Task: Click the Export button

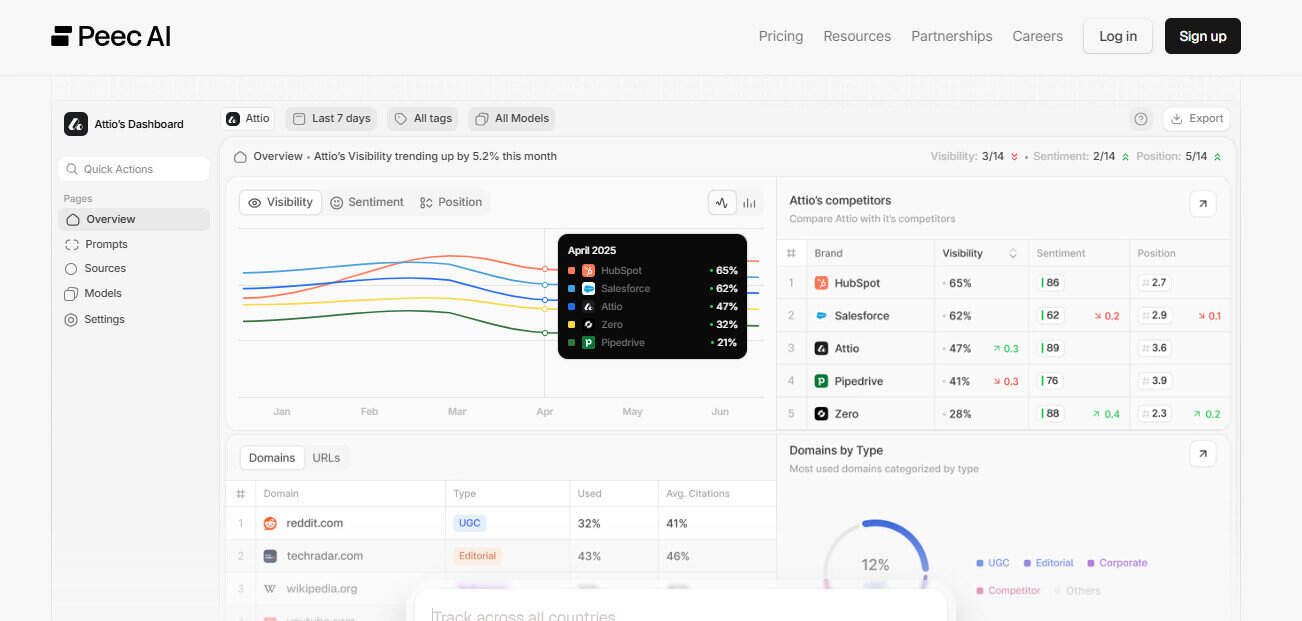Action: tap(1196, 118)
